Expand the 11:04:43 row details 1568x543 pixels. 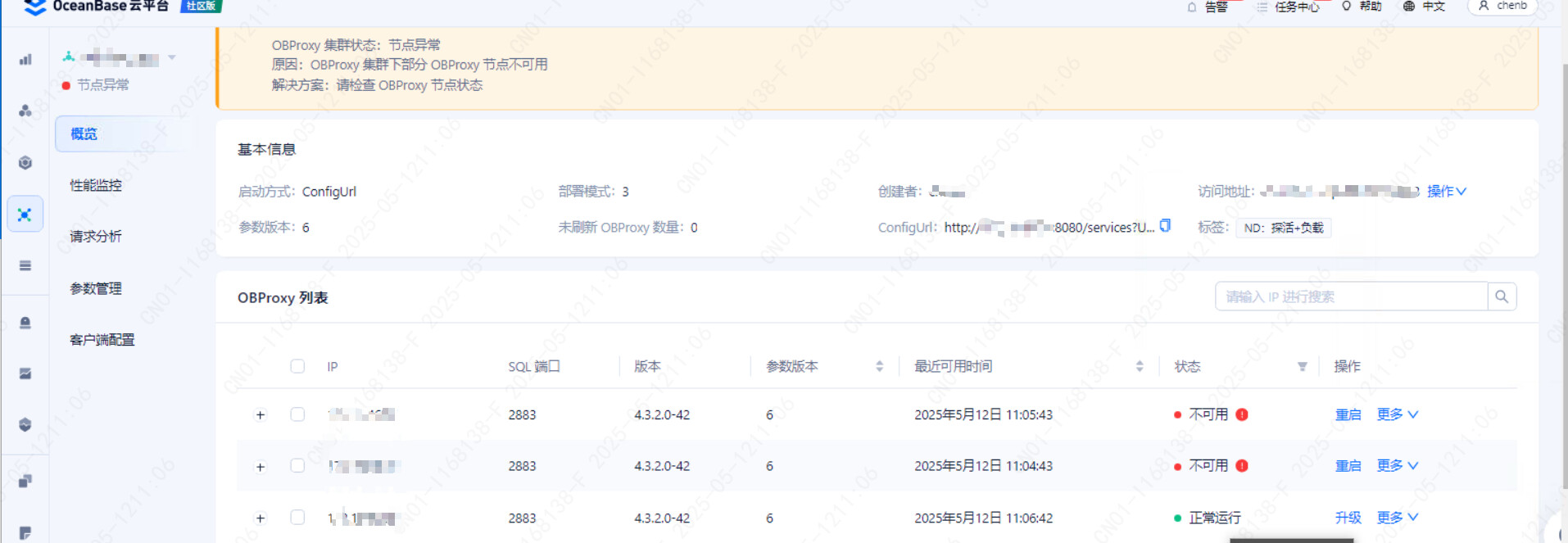click(x=261, y=467)
